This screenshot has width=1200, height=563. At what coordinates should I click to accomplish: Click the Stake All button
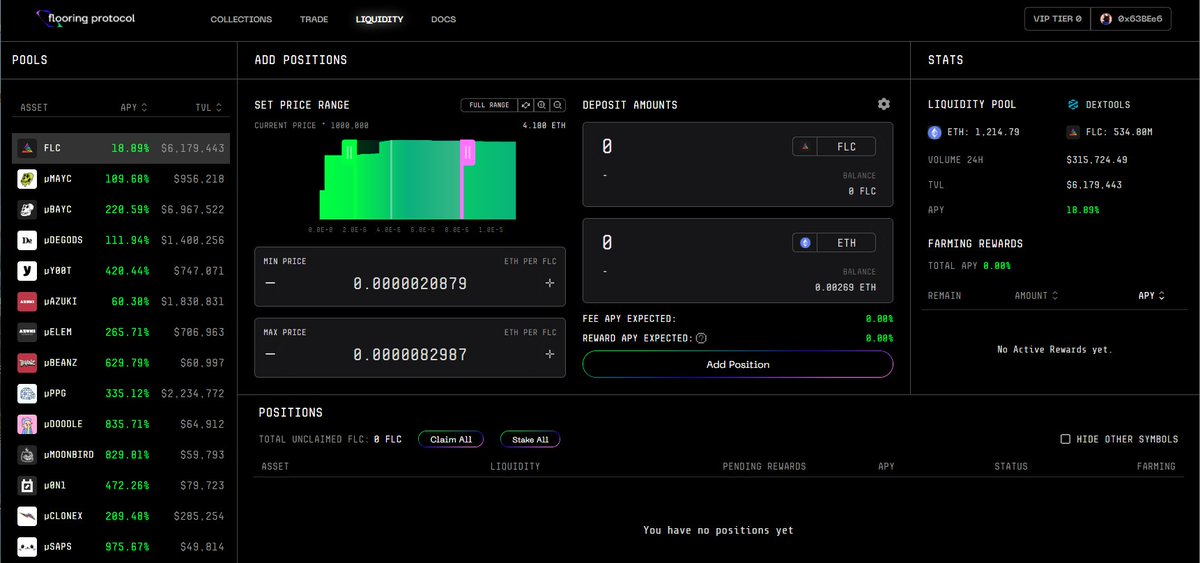(530, 439)
